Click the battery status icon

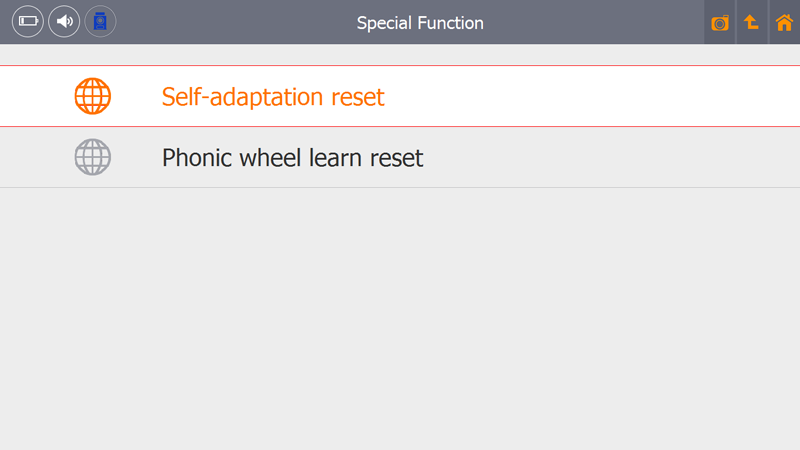tap(28, 21)
